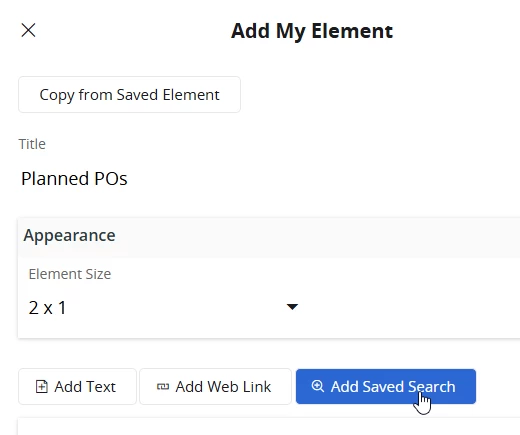Close the Add My Element dialog
This screenshot has height=435, width=520.
pyautogui.click(x=28, y=30)
